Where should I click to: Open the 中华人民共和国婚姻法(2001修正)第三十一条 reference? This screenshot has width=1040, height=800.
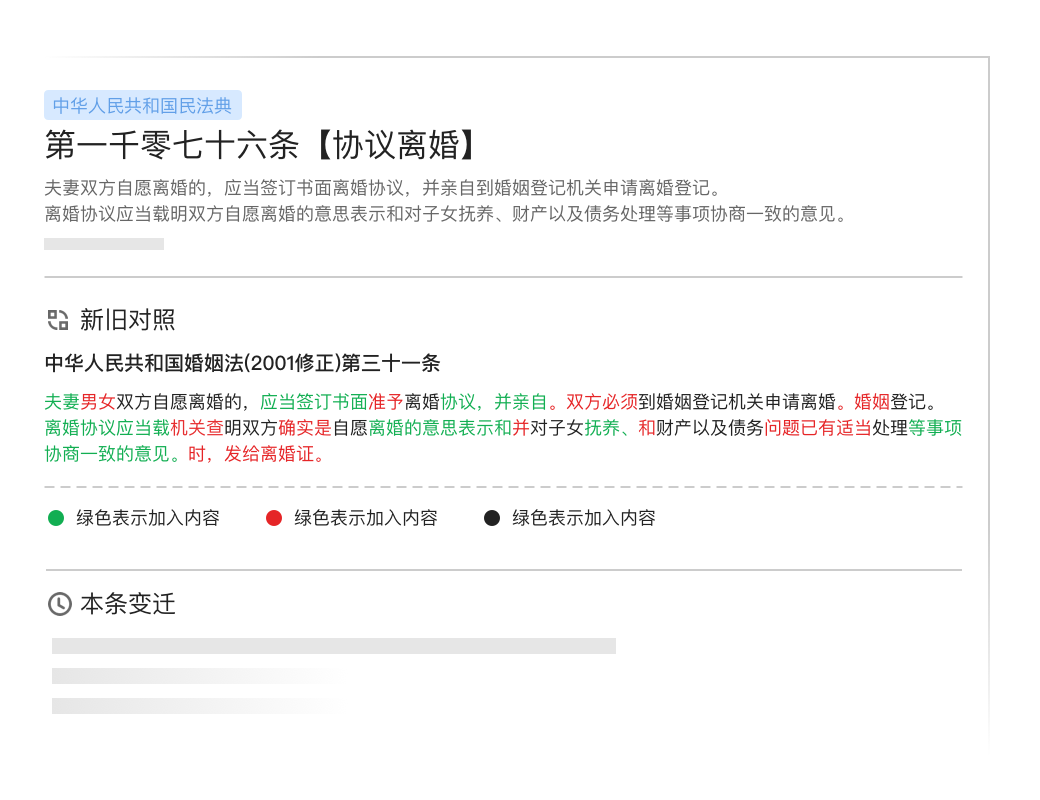(x=242, y=363)
